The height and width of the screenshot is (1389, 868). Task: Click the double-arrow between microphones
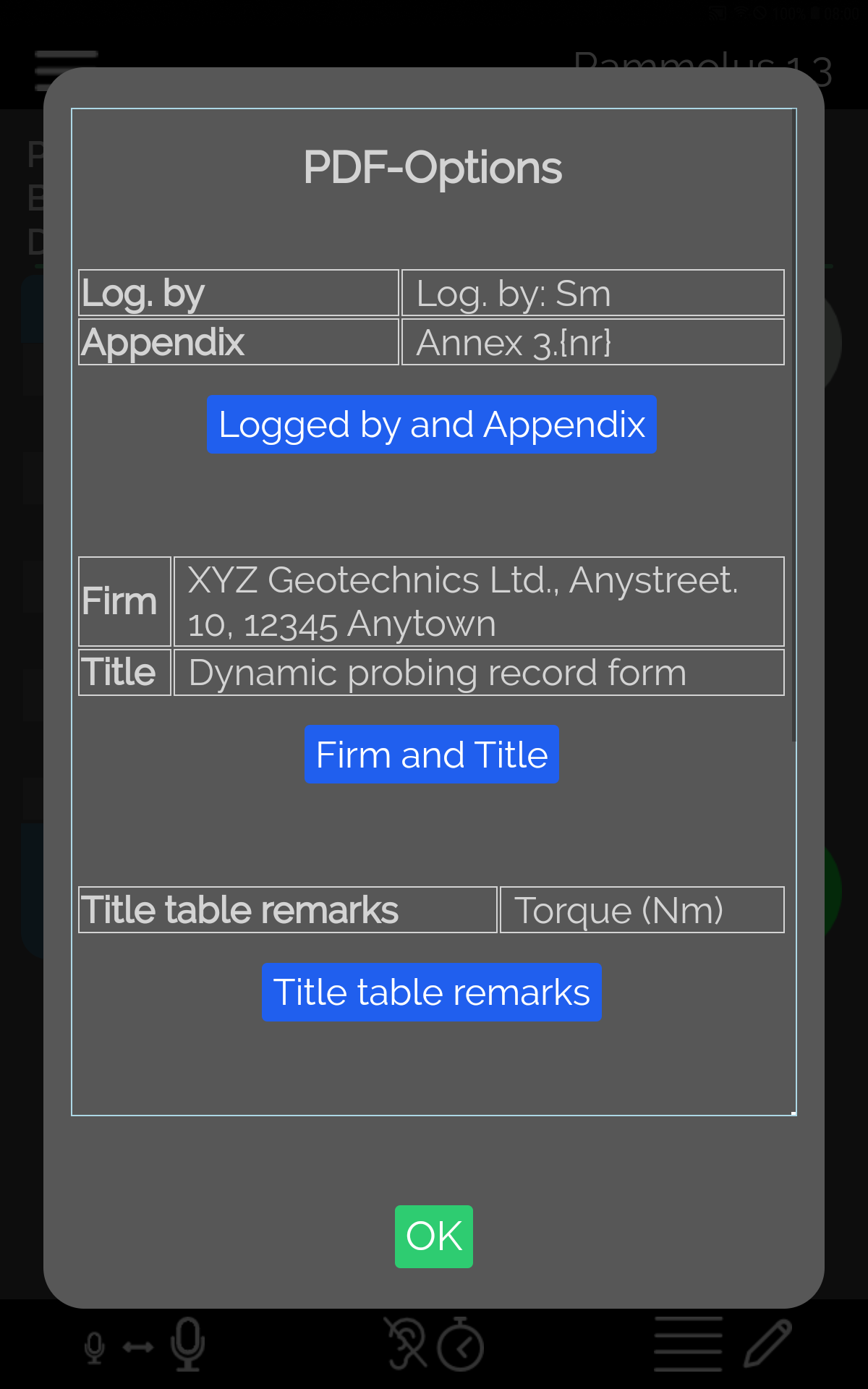[138, 1347]
